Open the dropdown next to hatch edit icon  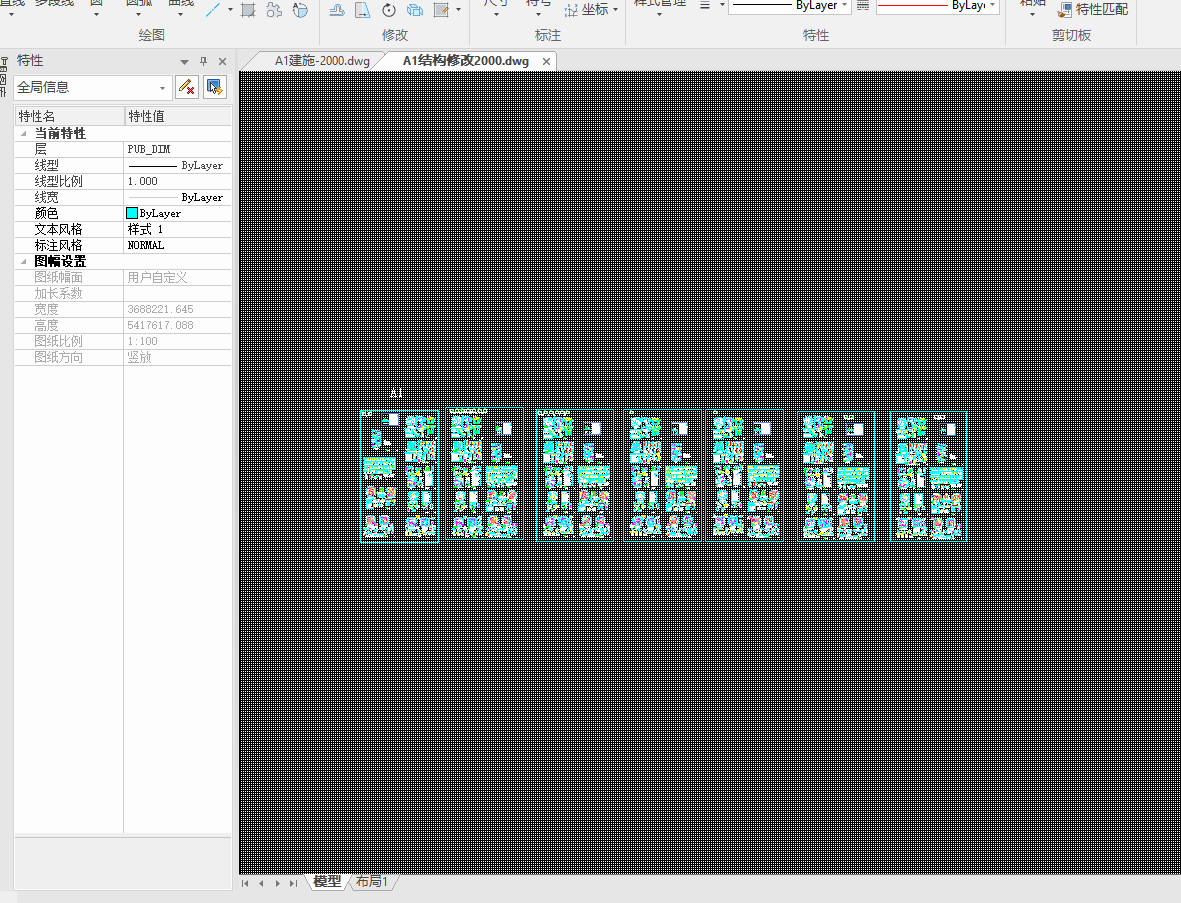[x=458, y=10]
